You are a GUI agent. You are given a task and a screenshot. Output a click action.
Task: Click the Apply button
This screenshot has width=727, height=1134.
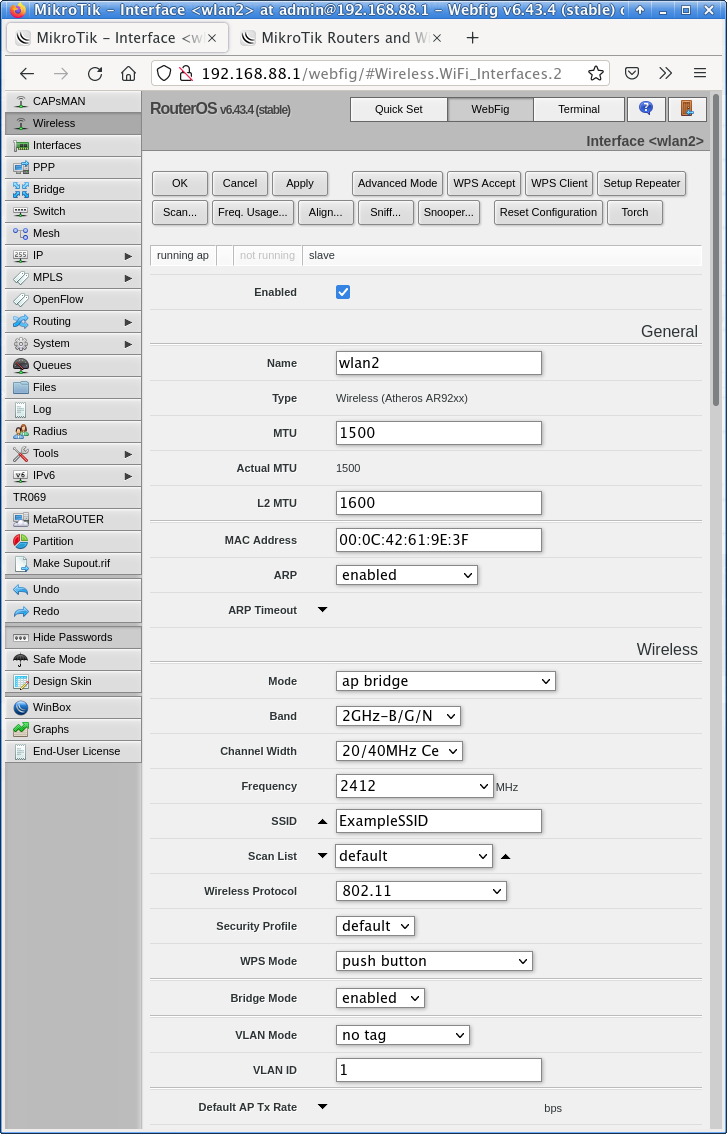tap(300, 183)
